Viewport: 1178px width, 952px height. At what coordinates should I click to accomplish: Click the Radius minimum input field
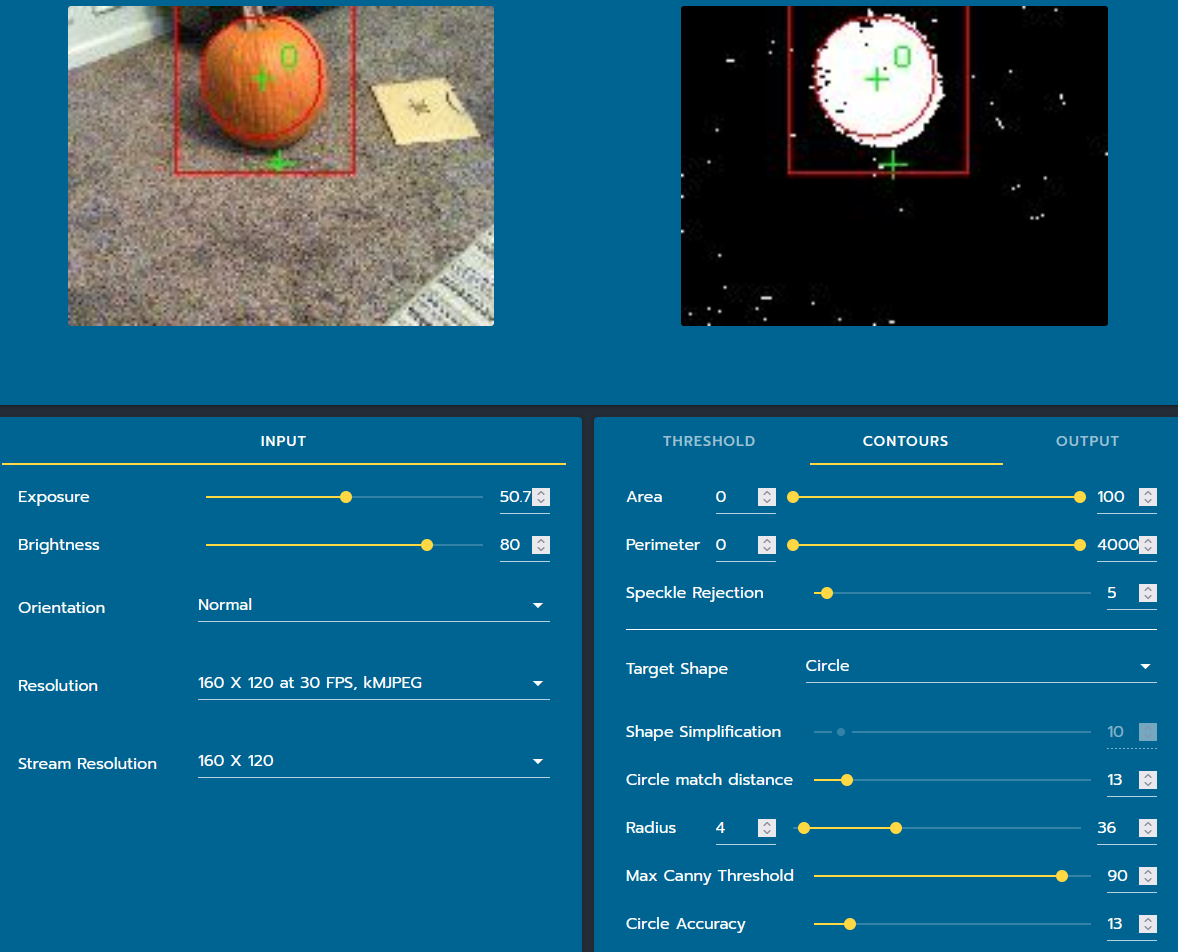coord(734,828)
